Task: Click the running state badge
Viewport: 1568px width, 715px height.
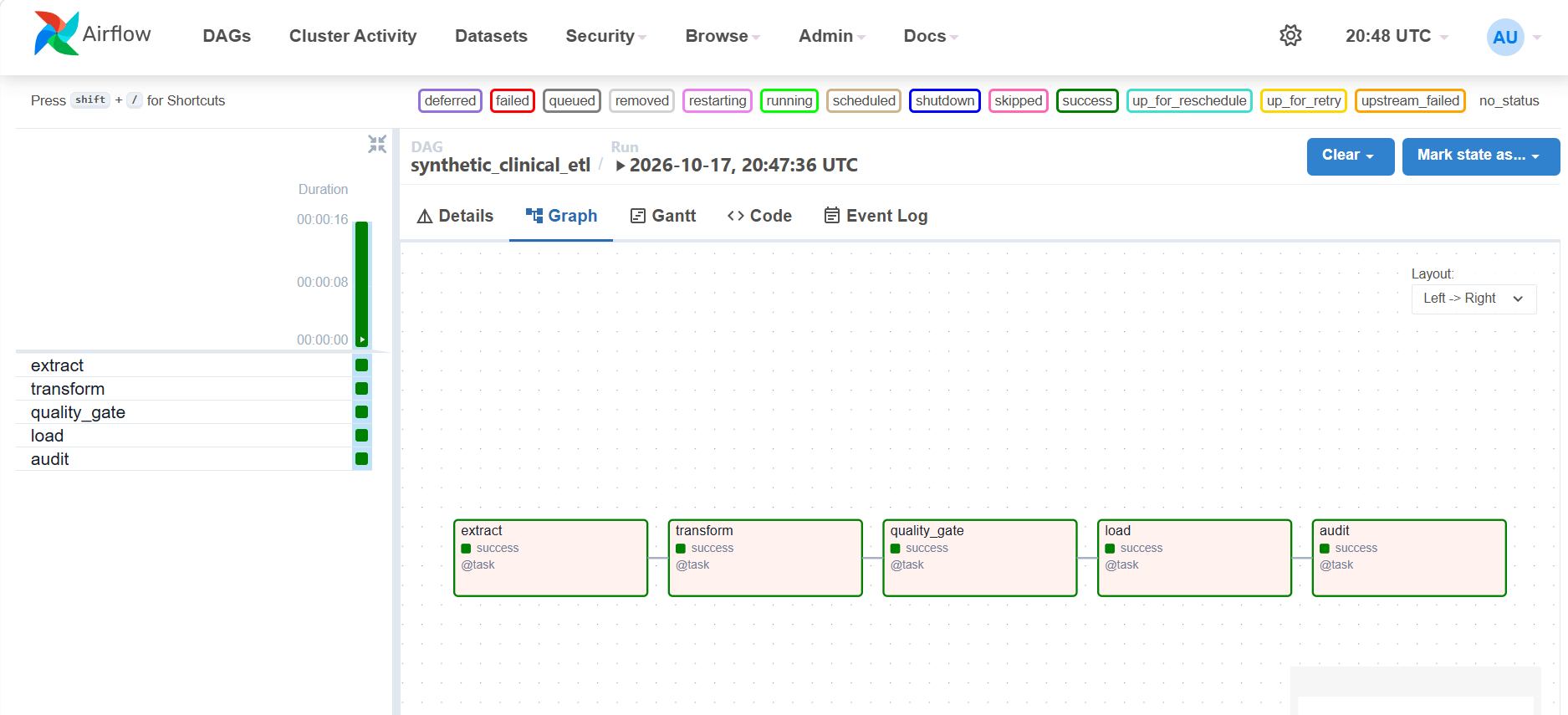Action: (x=789, y=100)
